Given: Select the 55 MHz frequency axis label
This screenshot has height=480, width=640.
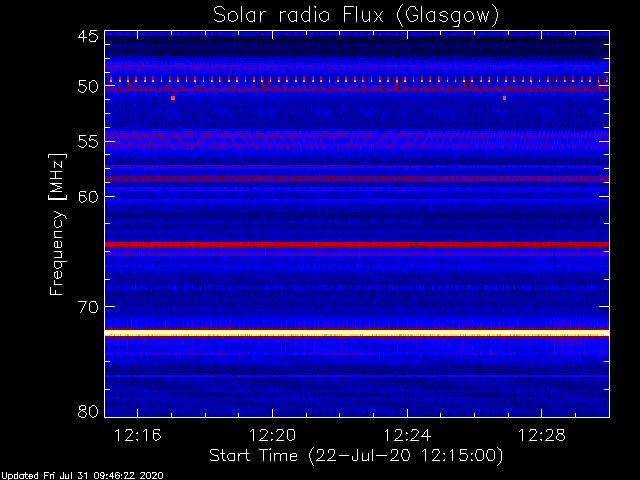Looking at the screenshot, I should (88, 142).
